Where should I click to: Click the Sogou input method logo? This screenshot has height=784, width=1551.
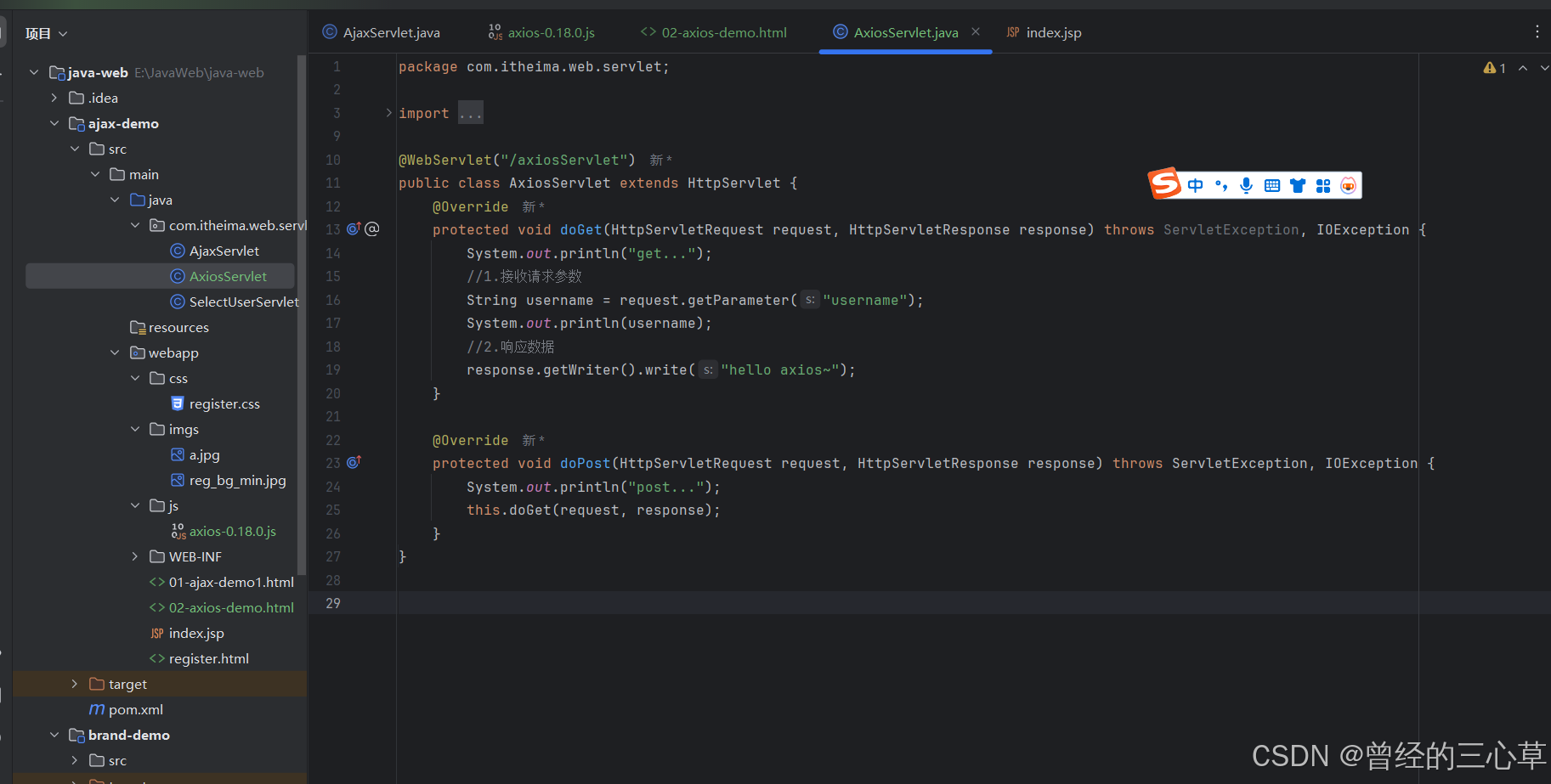pos(1165,183)
